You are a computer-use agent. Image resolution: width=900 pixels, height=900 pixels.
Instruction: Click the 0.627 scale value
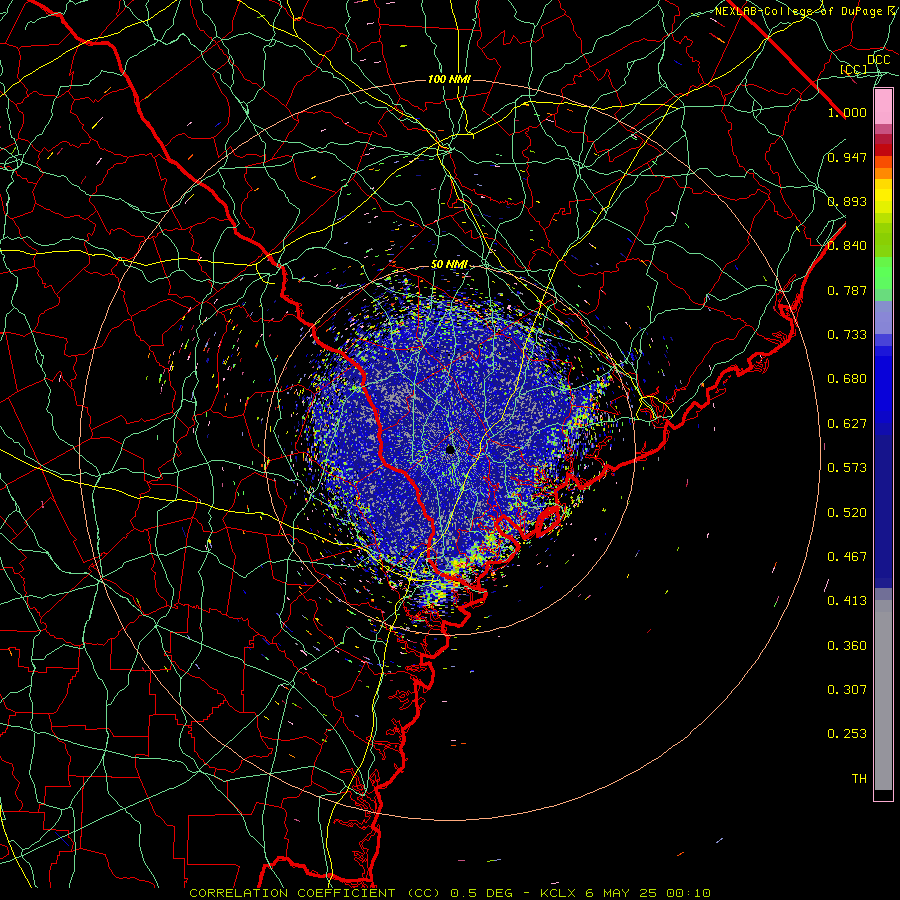tap(847, 424)
